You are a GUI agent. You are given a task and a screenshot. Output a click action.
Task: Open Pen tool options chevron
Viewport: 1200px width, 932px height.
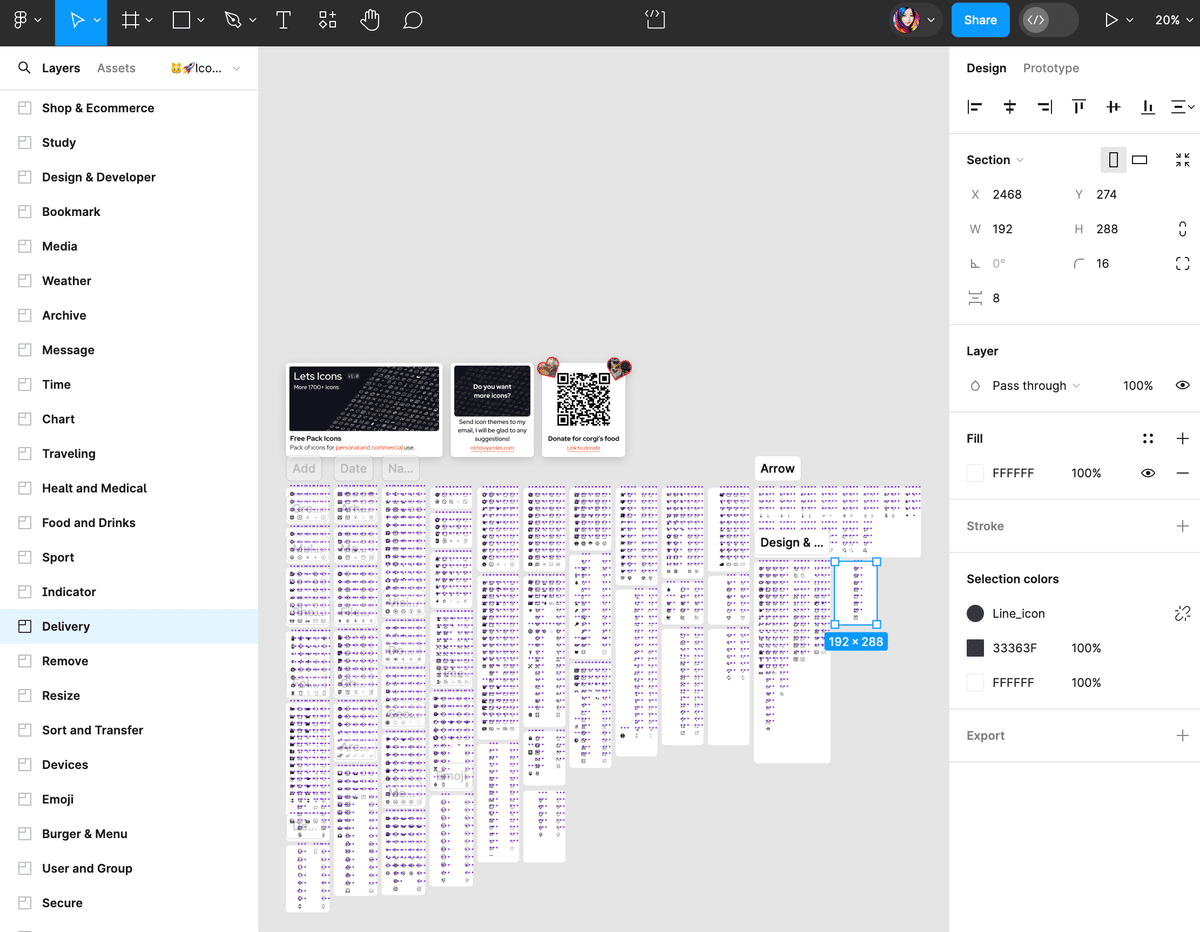(x=253, y=21)
